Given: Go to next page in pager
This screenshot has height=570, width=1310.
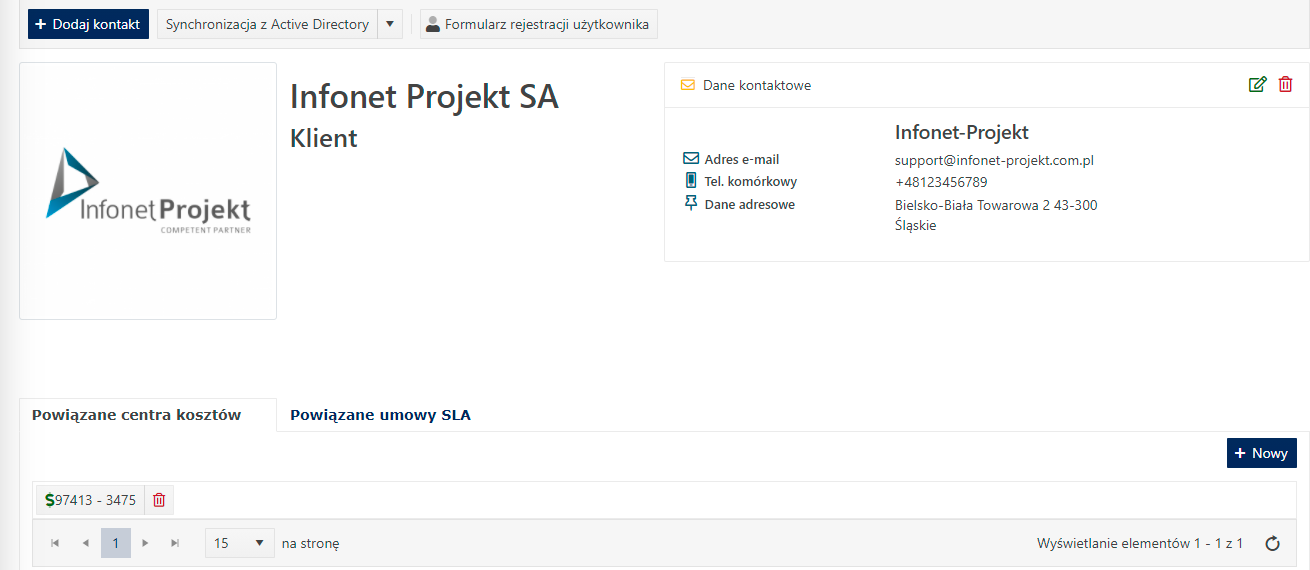Looking at the screenshot, I should tap(146, 543).
